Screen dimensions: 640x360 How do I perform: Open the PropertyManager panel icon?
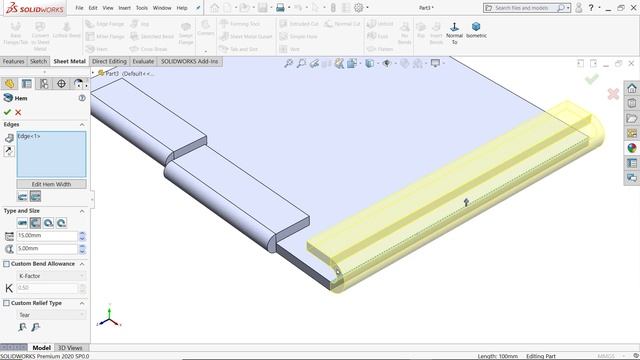27,84
